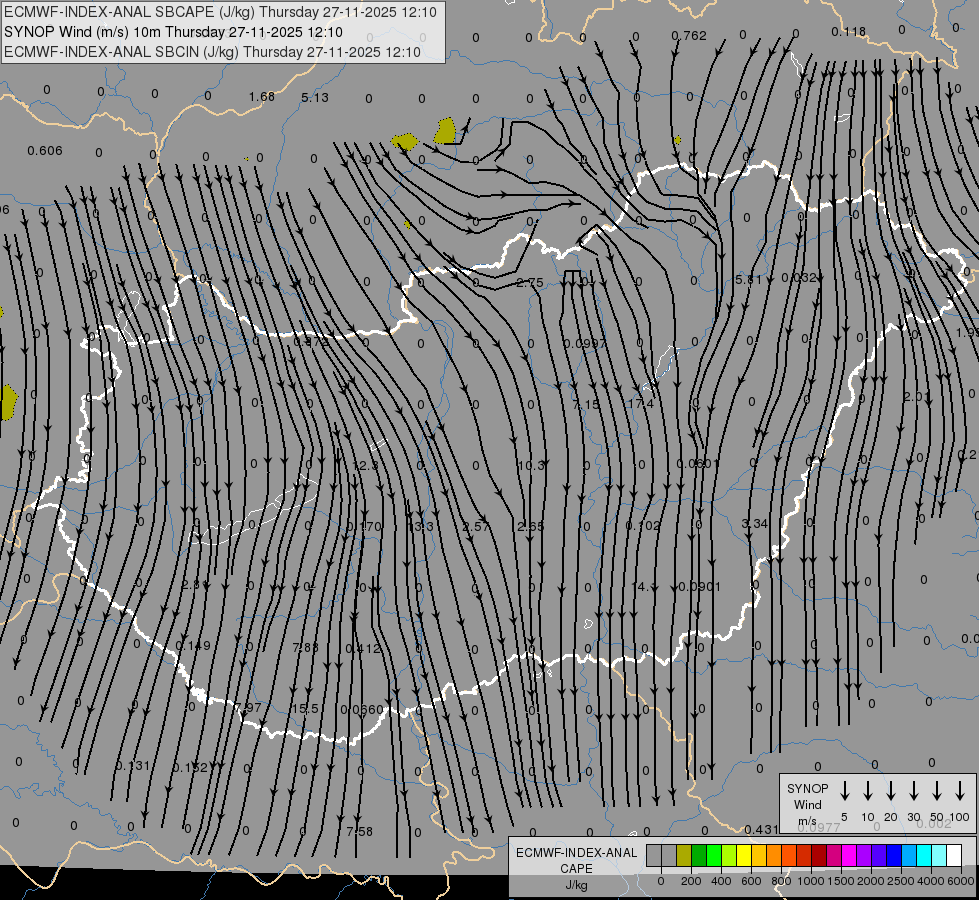
Task: Click the SYNOP Wind 10m title line
Action: point(173,32)
